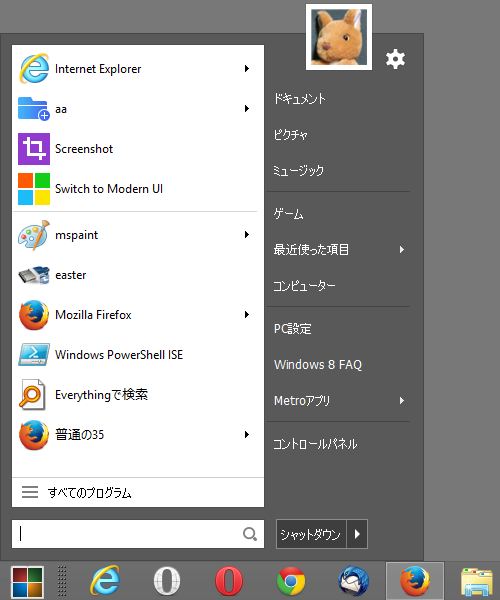Click the dotted taskbar toolbar grip handle
Image resolution: width=500 pixels, height=600 pixels.
point(62,581)
